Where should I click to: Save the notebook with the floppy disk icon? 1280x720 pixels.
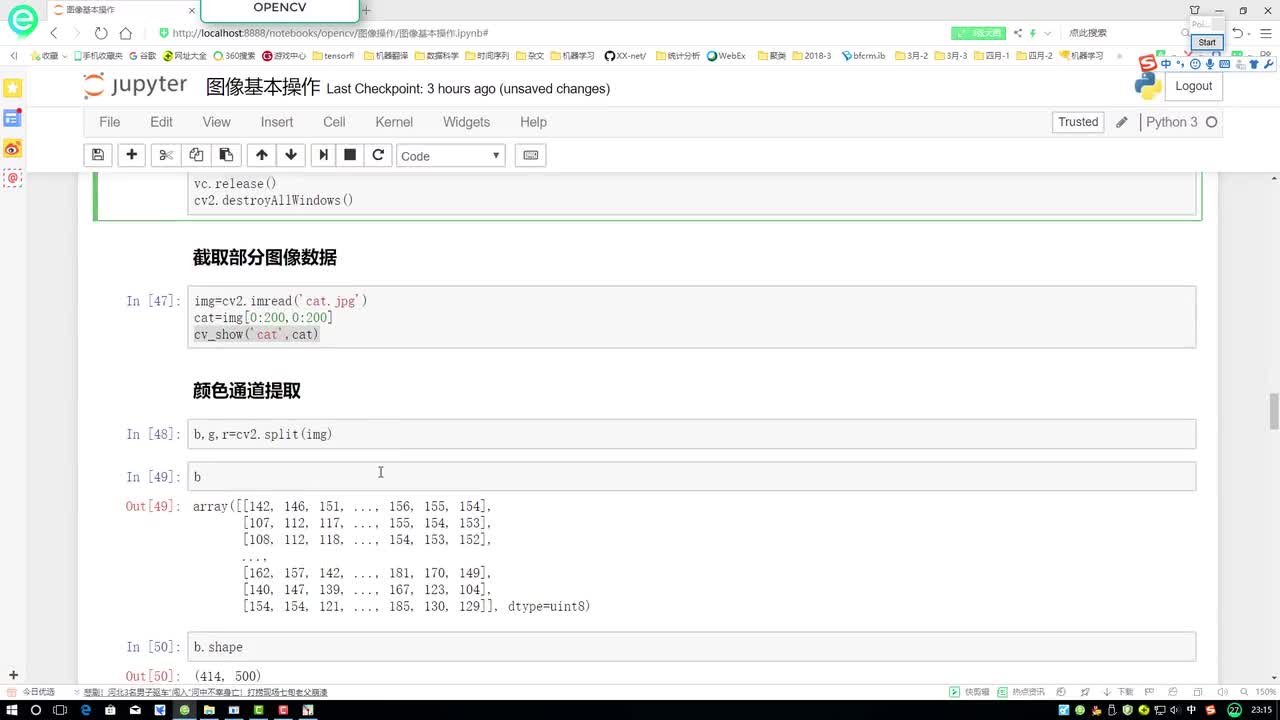(98, 155)
